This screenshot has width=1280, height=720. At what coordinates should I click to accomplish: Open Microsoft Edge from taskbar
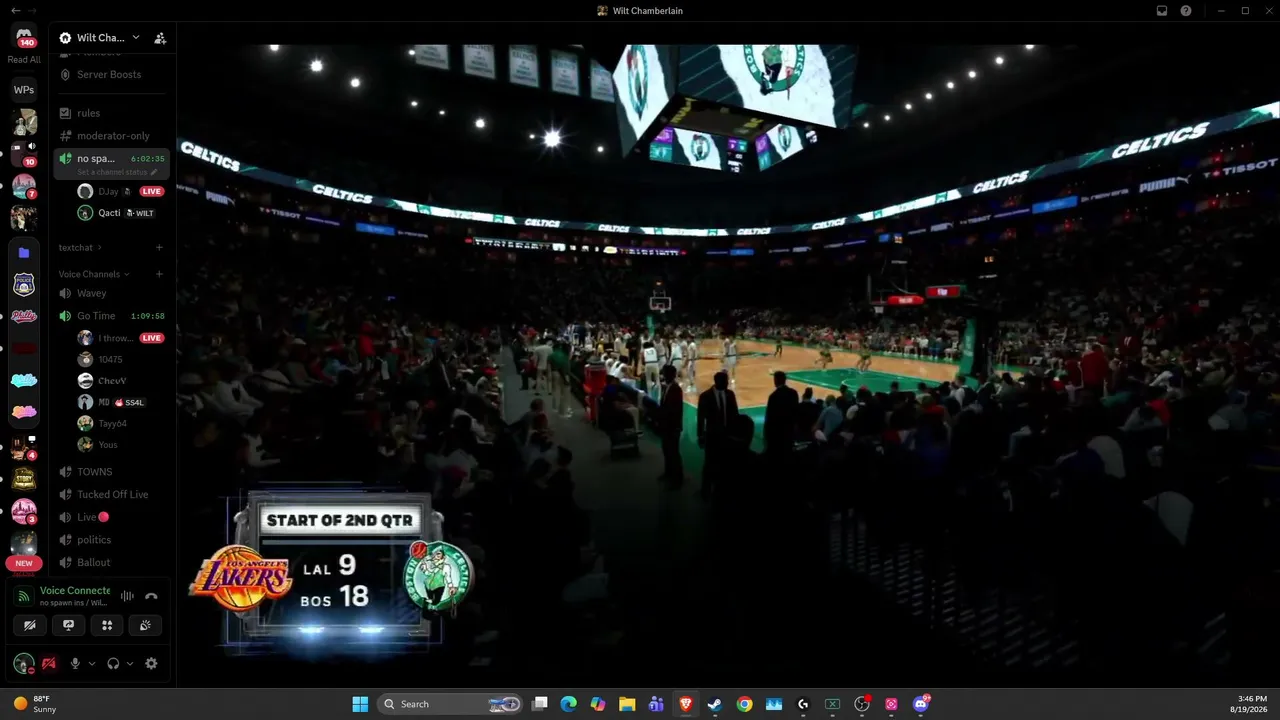pos(569,704)
